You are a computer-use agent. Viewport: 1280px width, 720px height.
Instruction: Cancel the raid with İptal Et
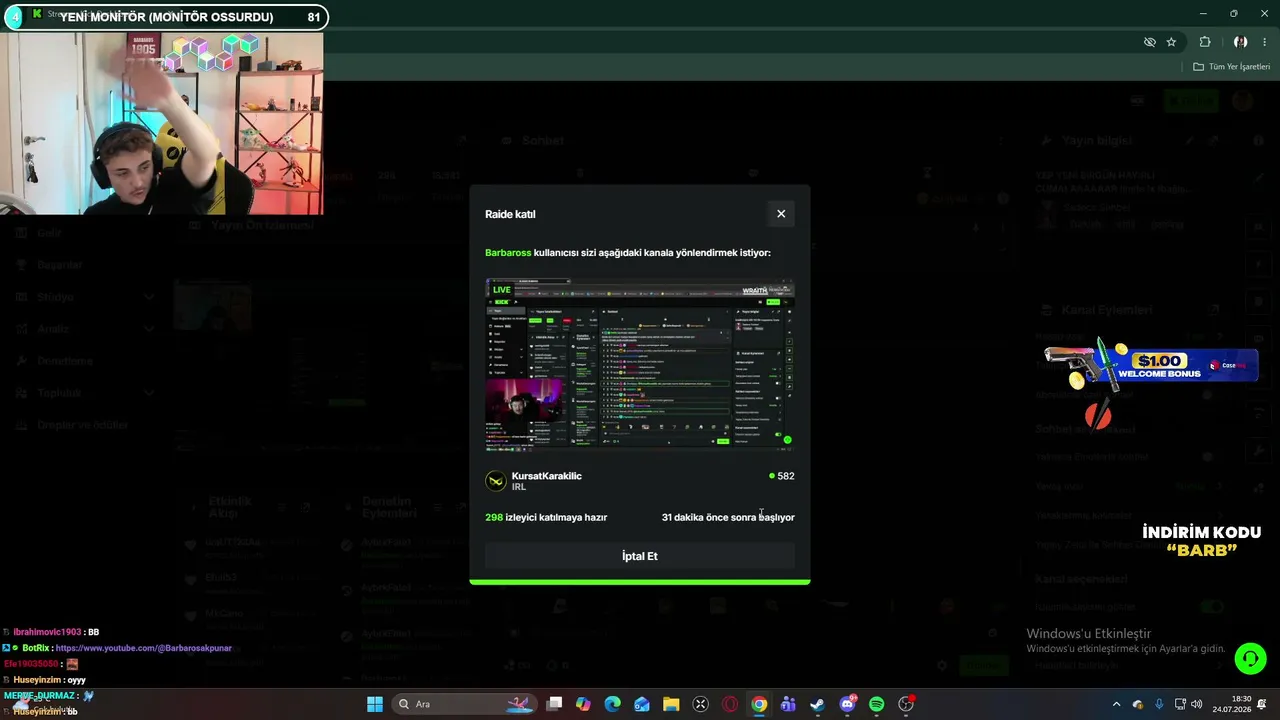pos(640,556)
